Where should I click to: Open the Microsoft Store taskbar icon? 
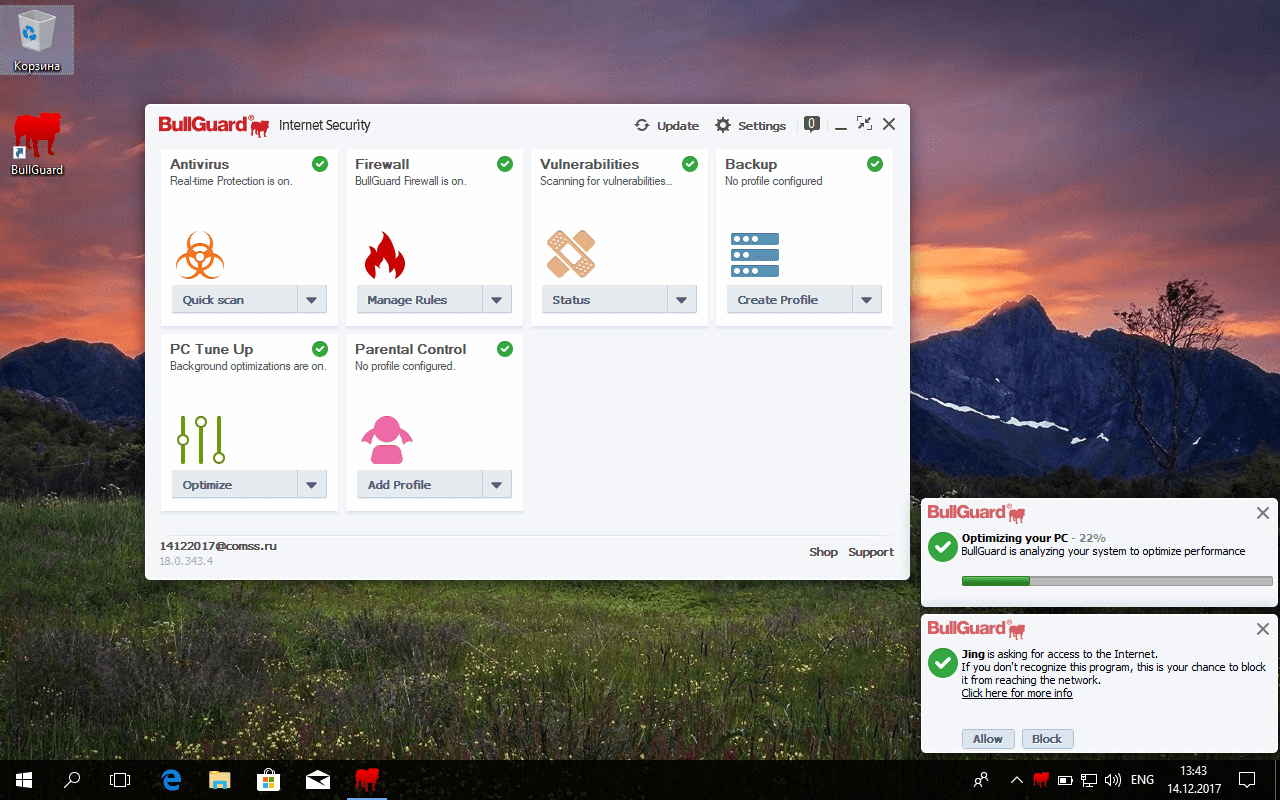tap(269, 779)
